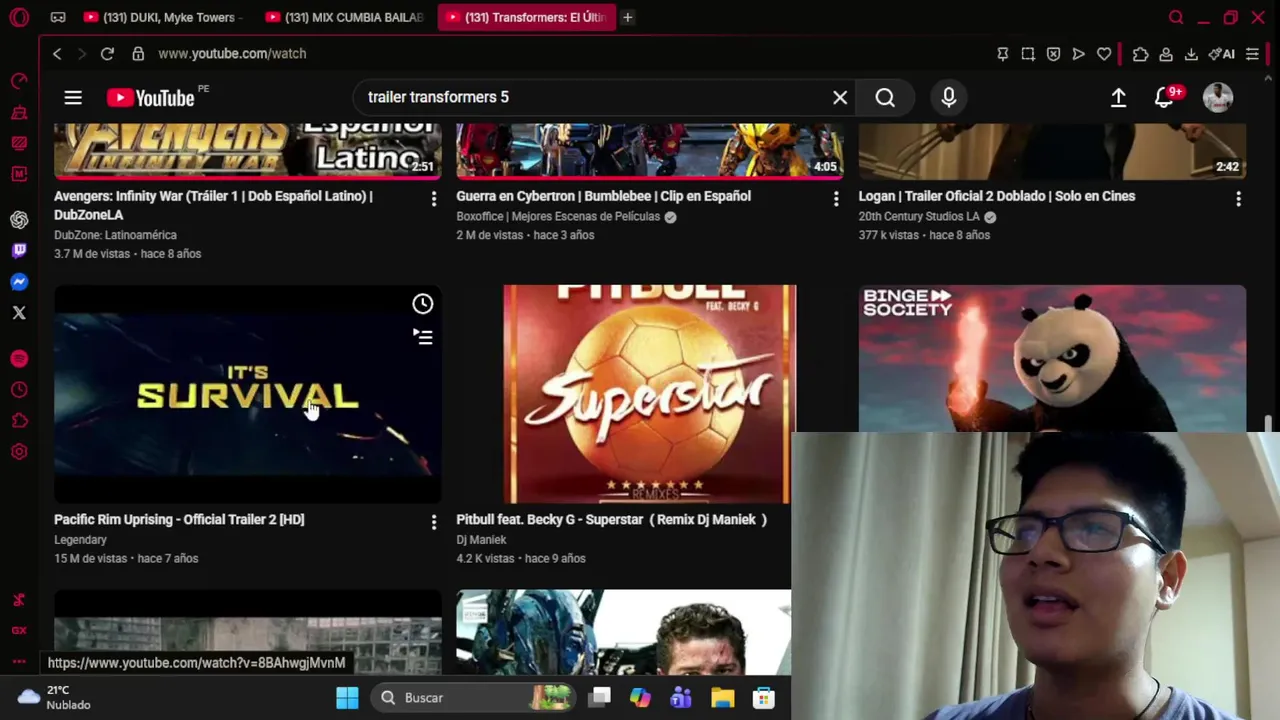Open browser extensions puzzle icon in toolbar

point(1140,54)
